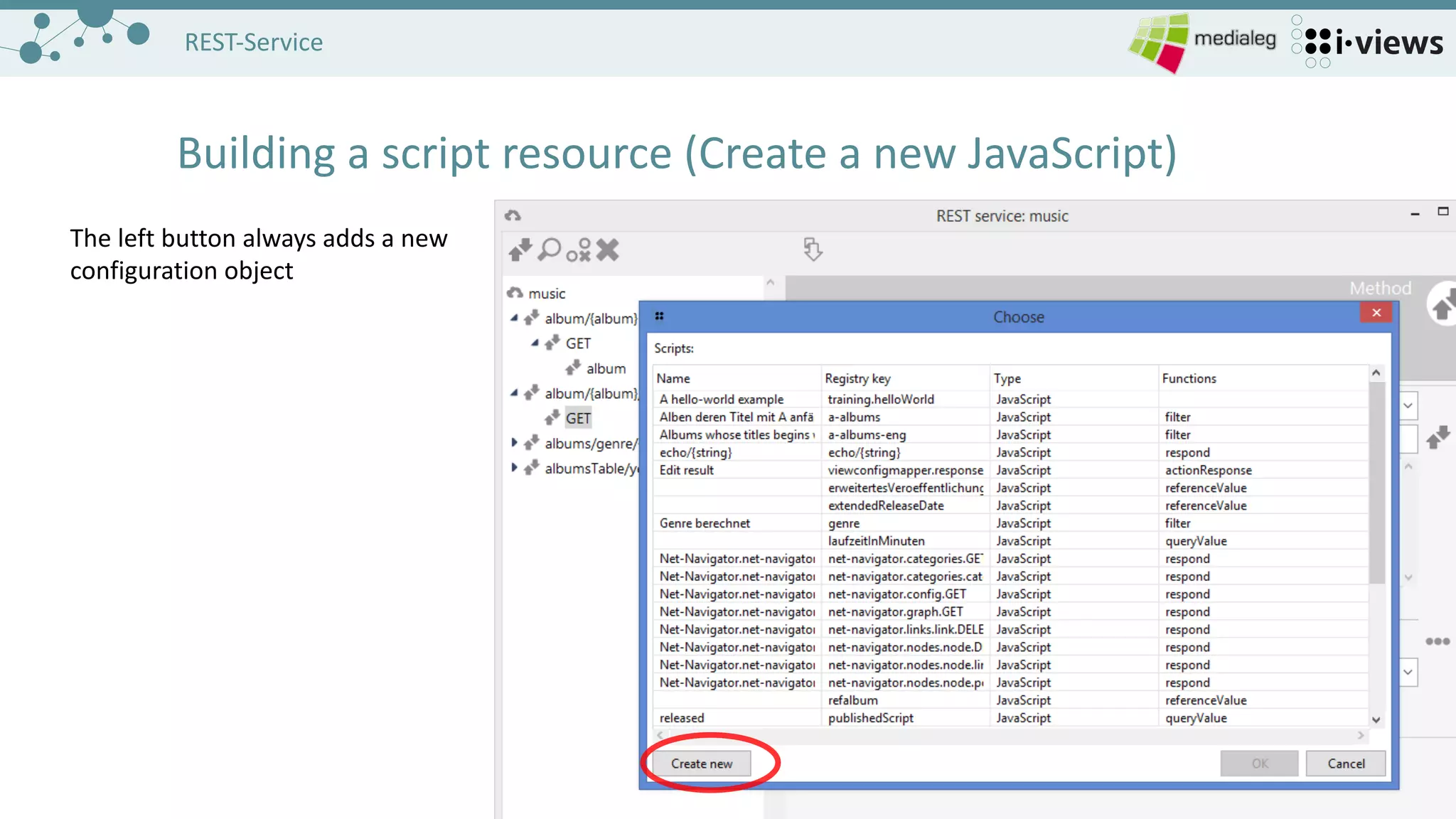The image size is (1456, 819).
Task: Select 'A hello-world example' script row
Action: pyautogui.click(x=1011, y=400)
